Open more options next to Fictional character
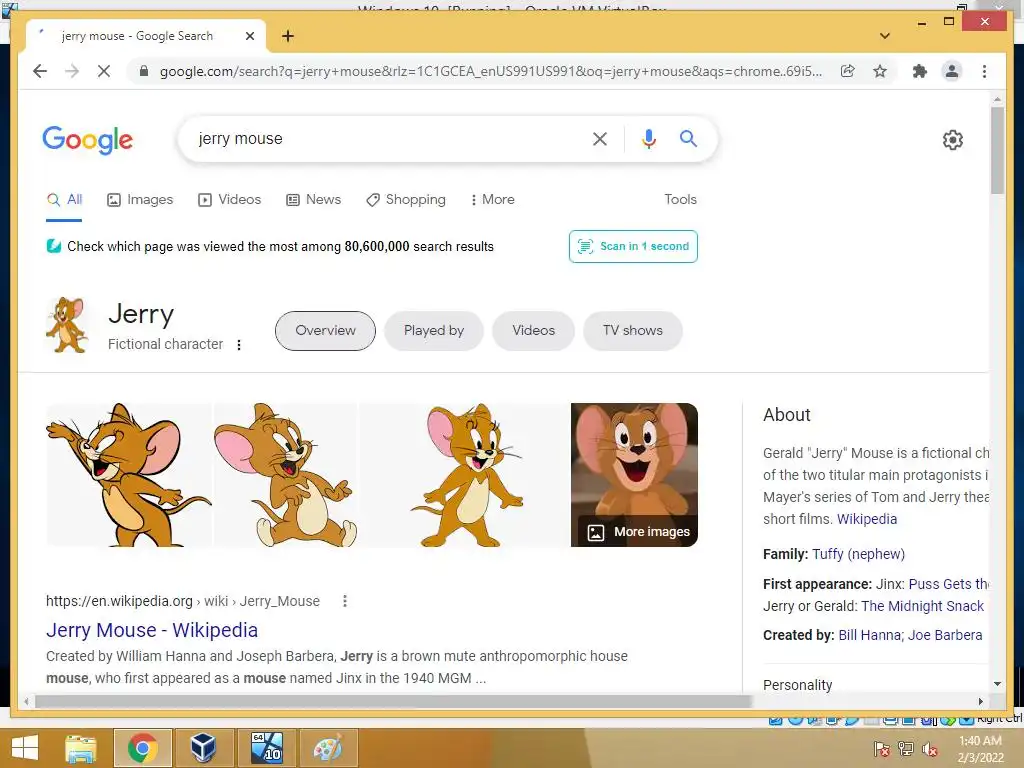Screen dimensions: 1024x768 point(239,345)
